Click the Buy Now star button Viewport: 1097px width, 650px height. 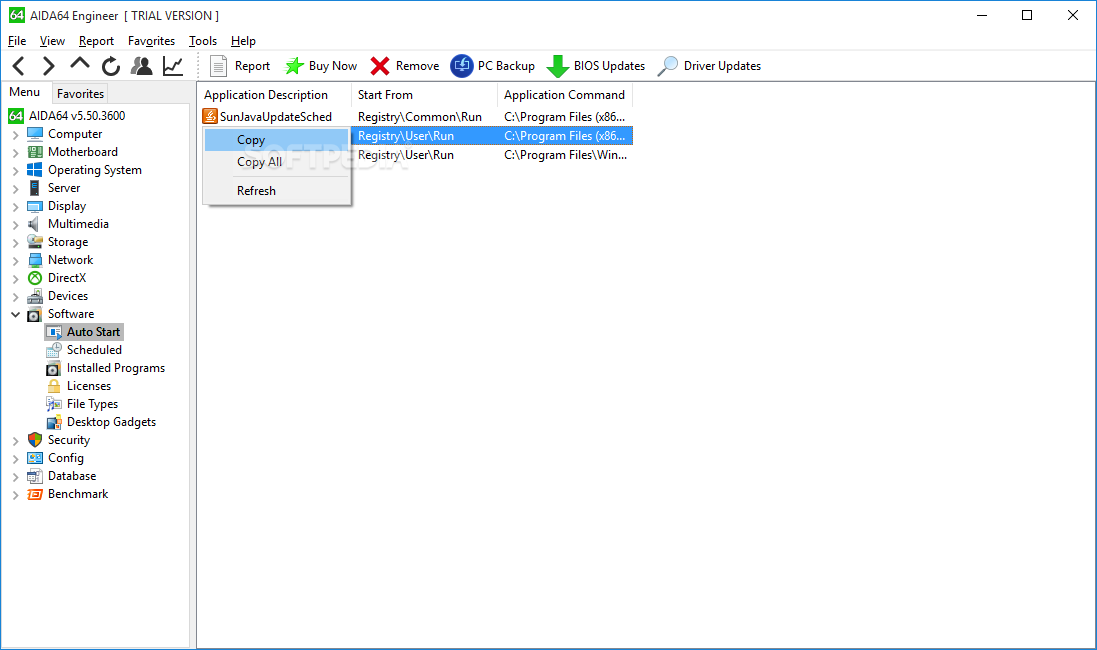point(321,66)
